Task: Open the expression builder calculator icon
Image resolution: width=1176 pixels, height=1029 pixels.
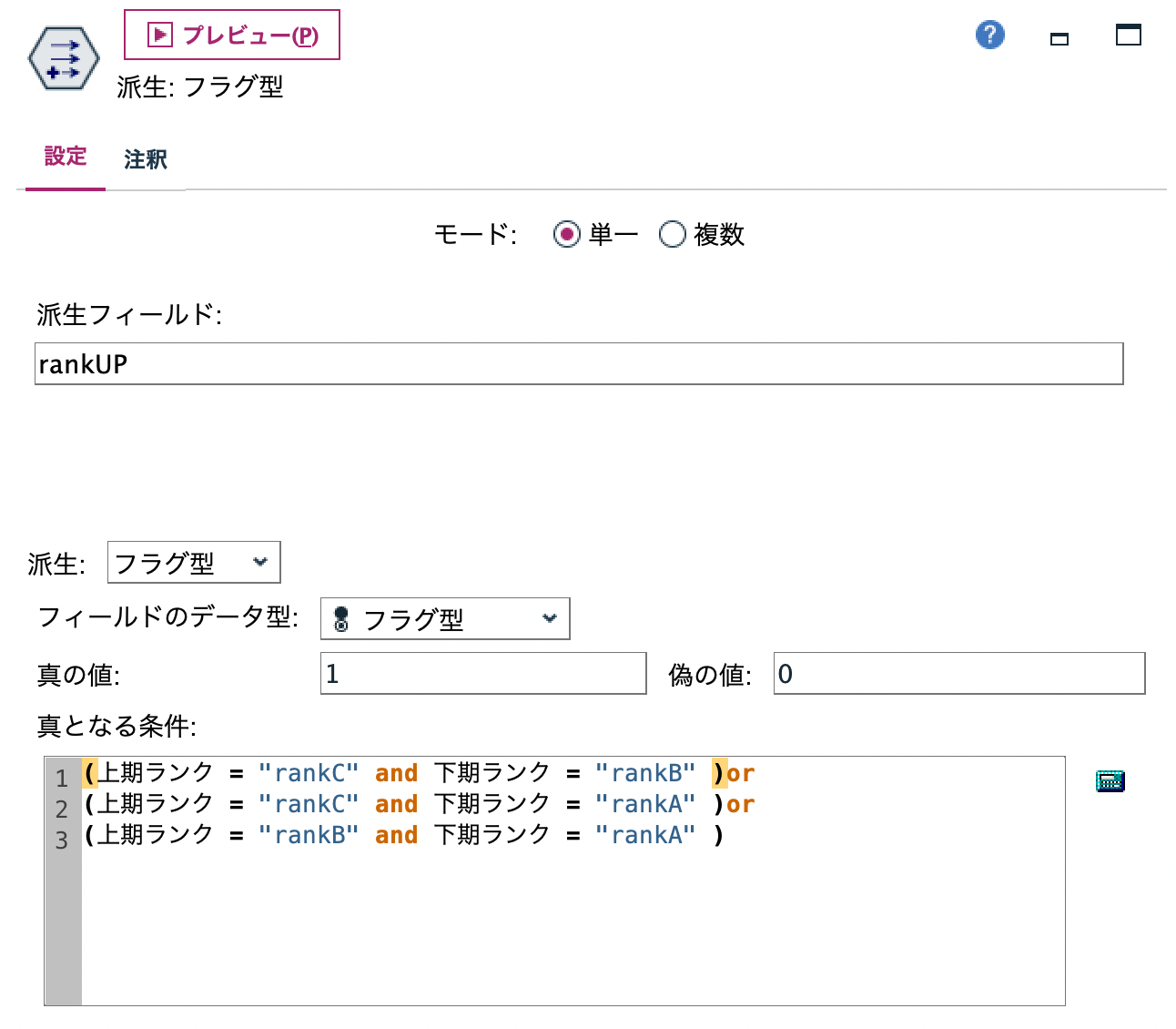Action: (1109, 779)
